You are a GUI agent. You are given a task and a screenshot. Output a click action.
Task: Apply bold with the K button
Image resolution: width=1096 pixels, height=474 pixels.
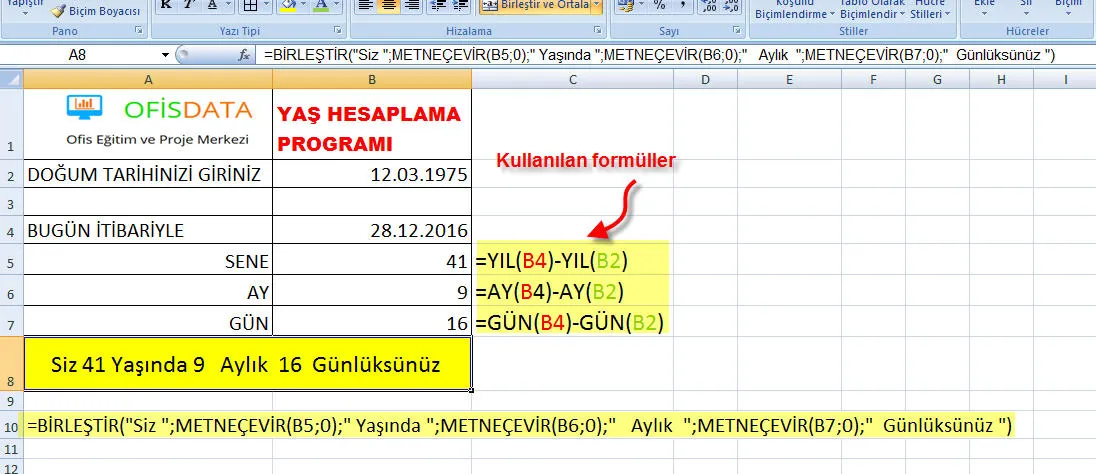click(166, 6)
